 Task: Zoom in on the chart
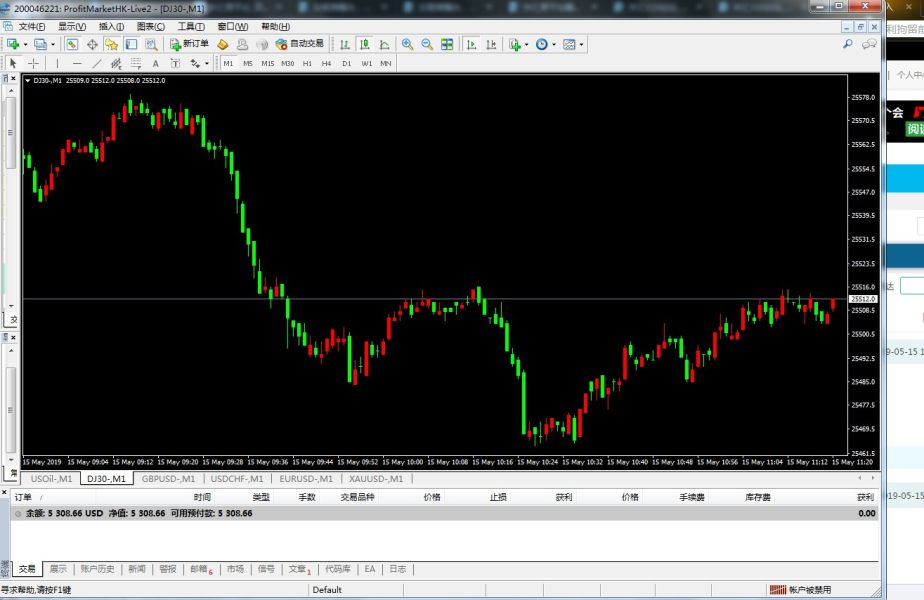tap(407, 44)
